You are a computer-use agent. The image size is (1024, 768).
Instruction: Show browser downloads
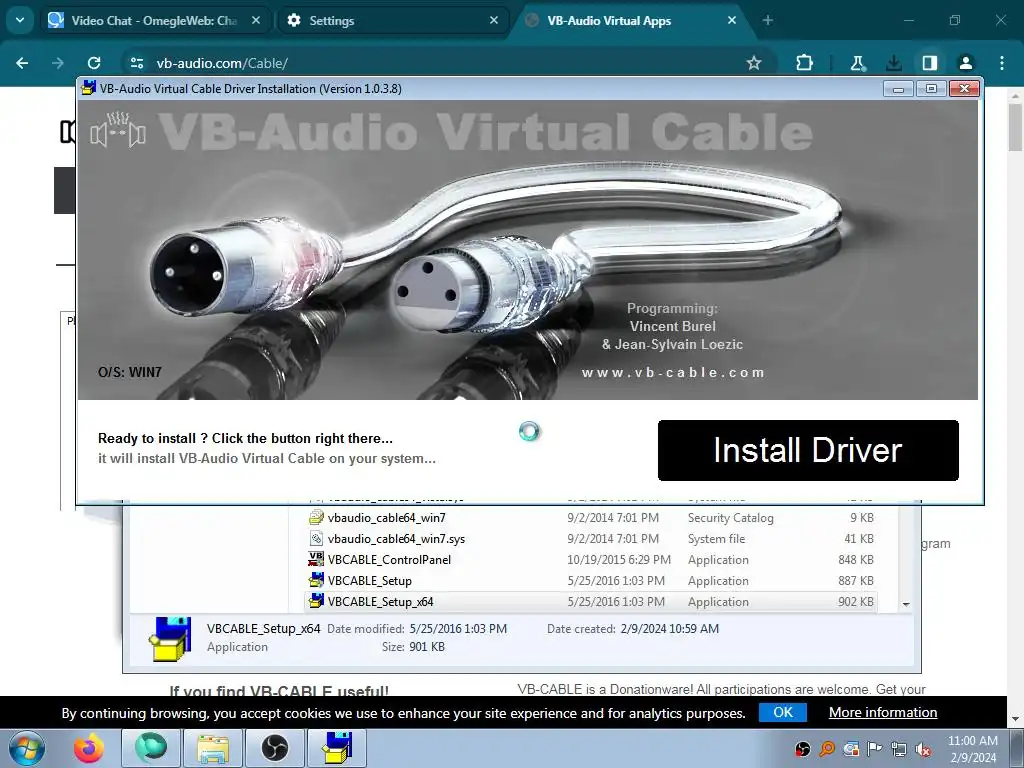tap(893, 63)
